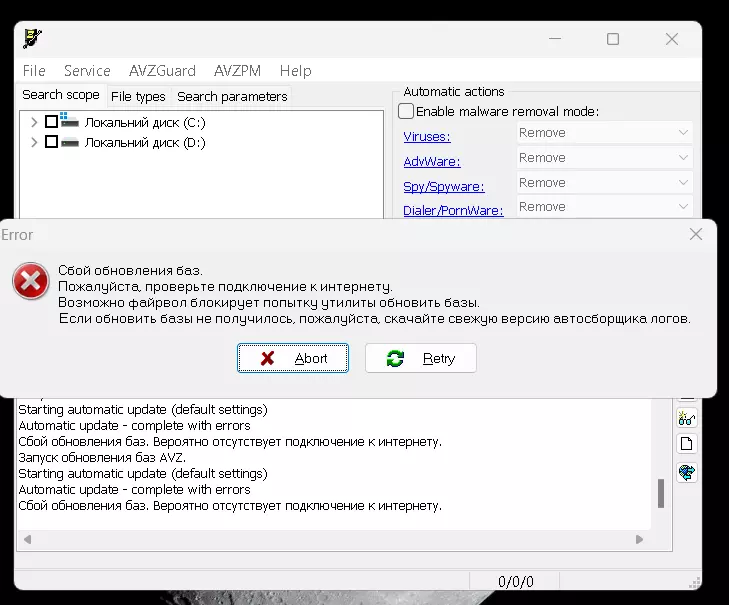Click the AVZ logo in title bar
Viewport: 729px width, 605px height.
point(33,39)
